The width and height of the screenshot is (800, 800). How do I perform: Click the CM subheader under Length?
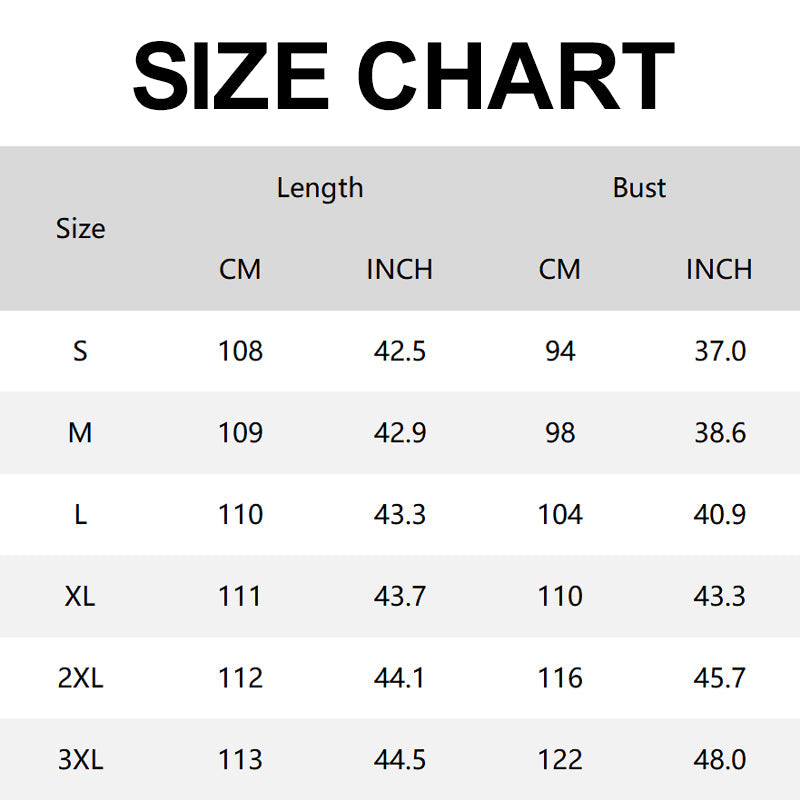[240, 269]
